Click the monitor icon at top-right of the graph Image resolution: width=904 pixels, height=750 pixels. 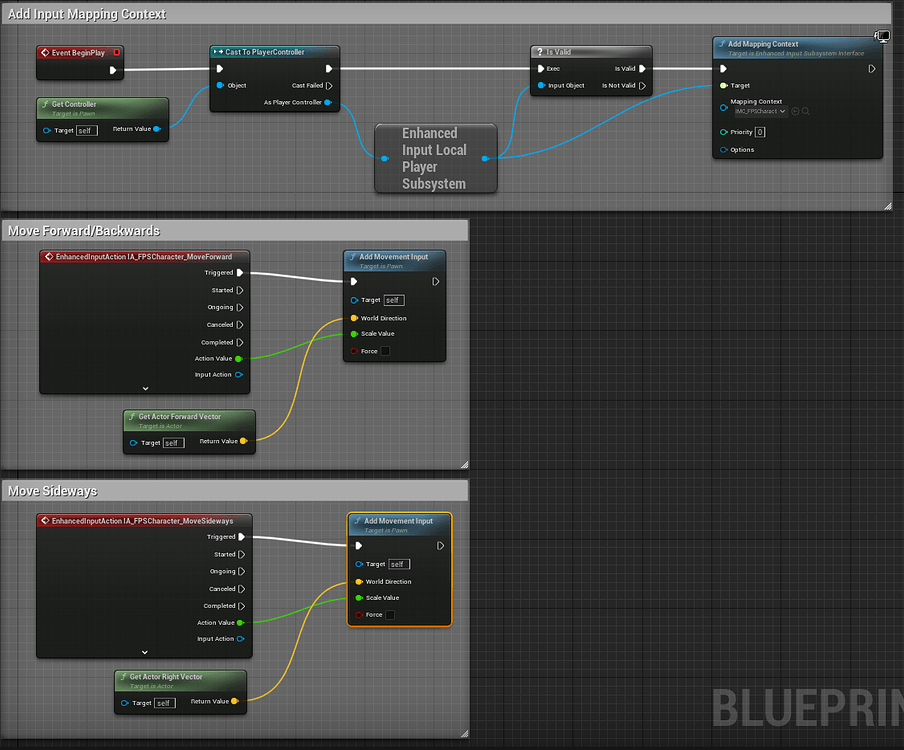881,36
